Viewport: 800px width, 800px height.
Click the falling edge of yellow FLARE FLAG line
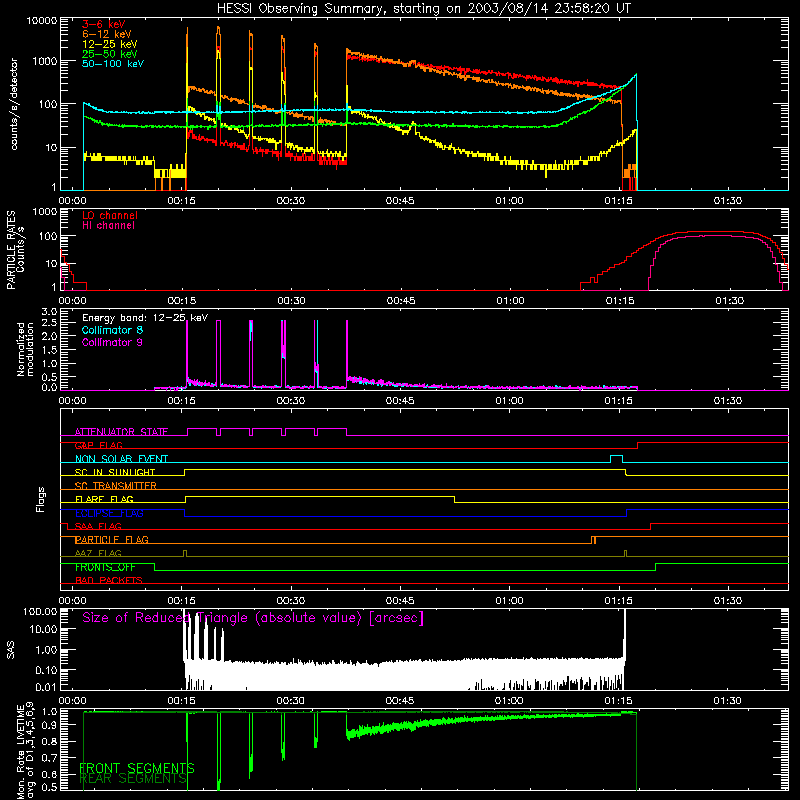454,499
